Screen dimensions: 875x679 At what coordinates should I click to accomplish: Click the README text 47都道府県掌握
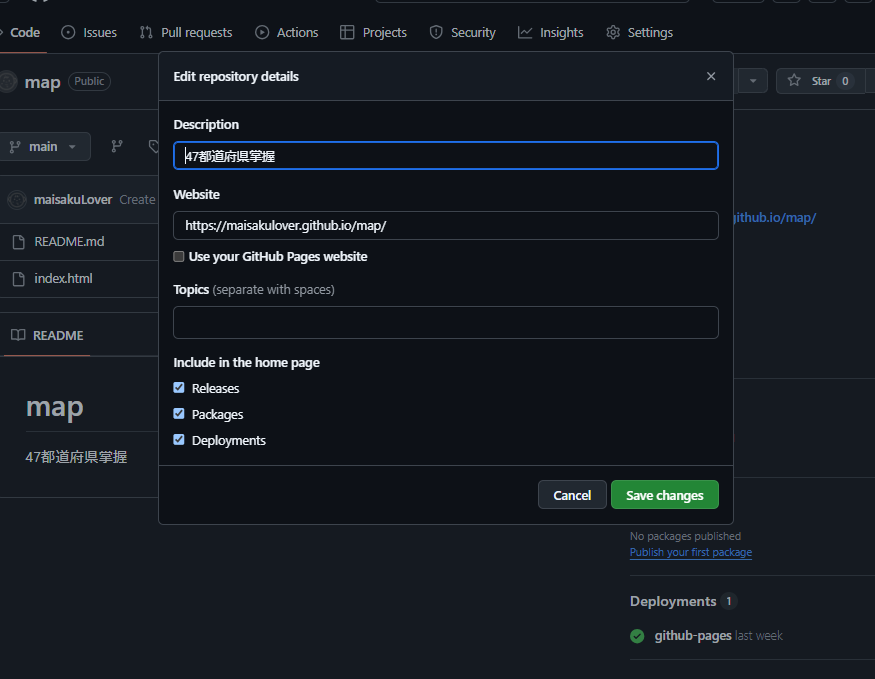pos(76,457)
